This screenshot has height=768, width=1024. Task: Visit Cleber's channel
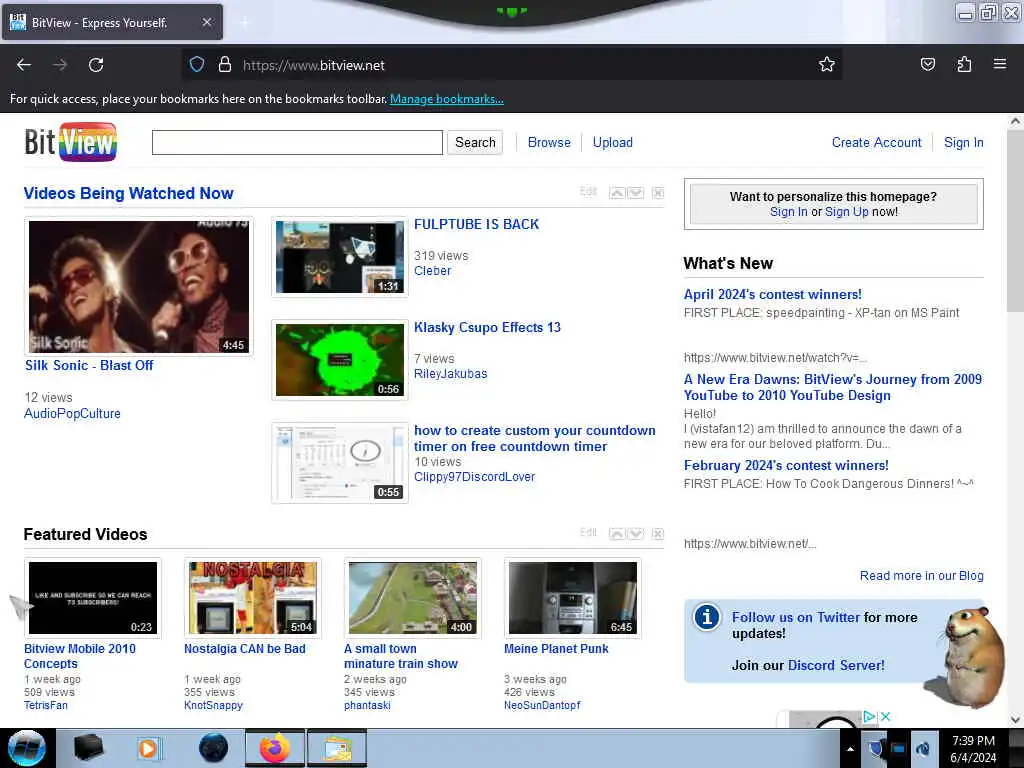click(x=432, y=270)
